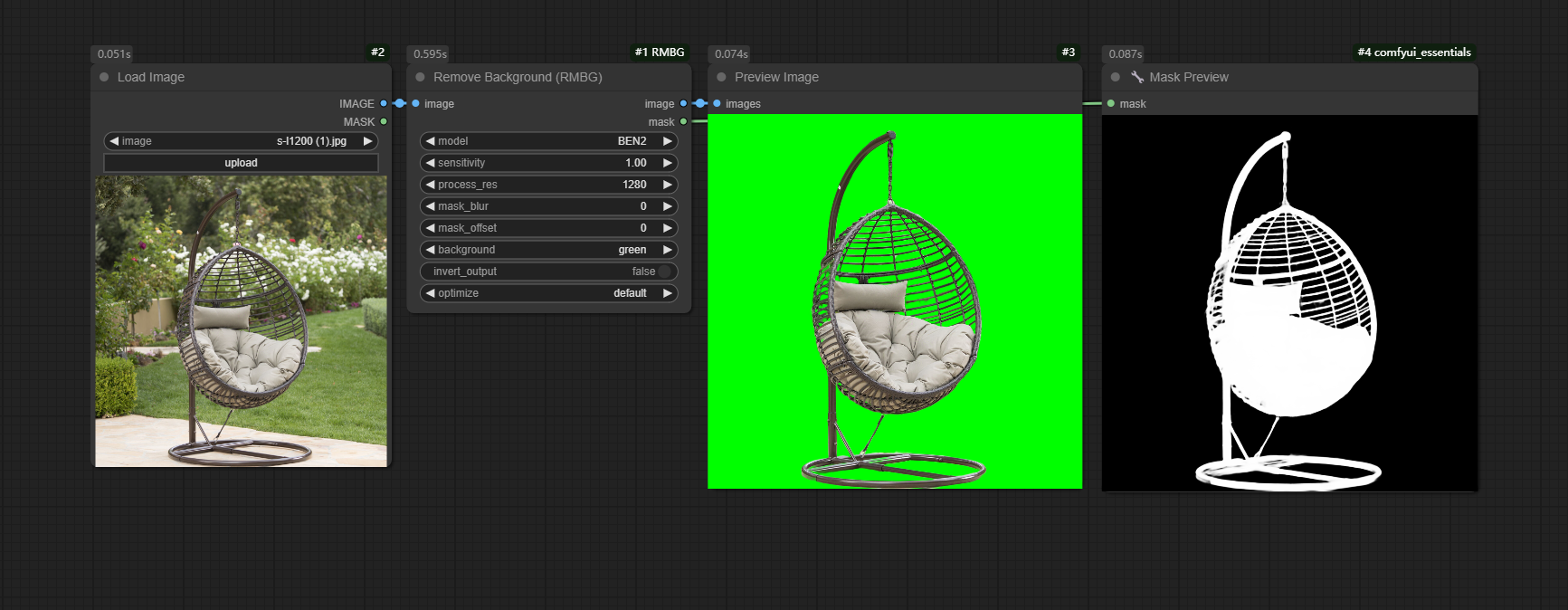Viewport: 1568px width, 610px height.
Task: Open the model BEN2 dropdown
Action: [548, 141]
